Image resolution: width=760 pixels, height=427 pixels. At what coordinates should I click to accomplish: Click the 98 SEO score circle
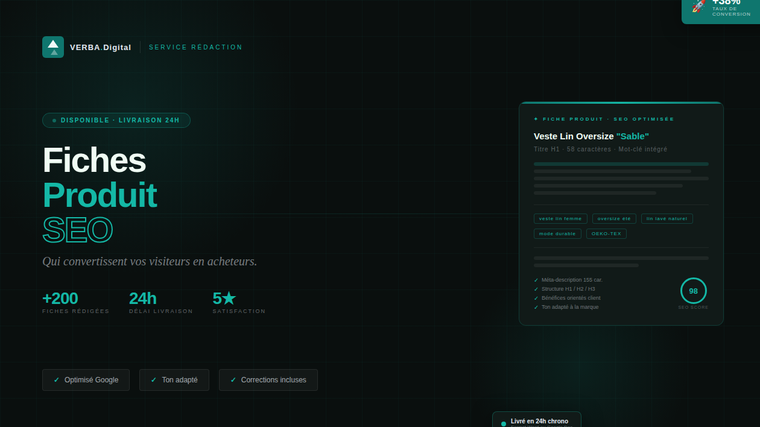point(693,291)
